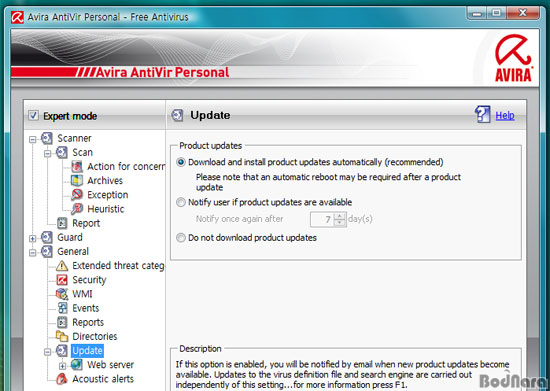Close the Avira AntiVir window

click(523, 13)
